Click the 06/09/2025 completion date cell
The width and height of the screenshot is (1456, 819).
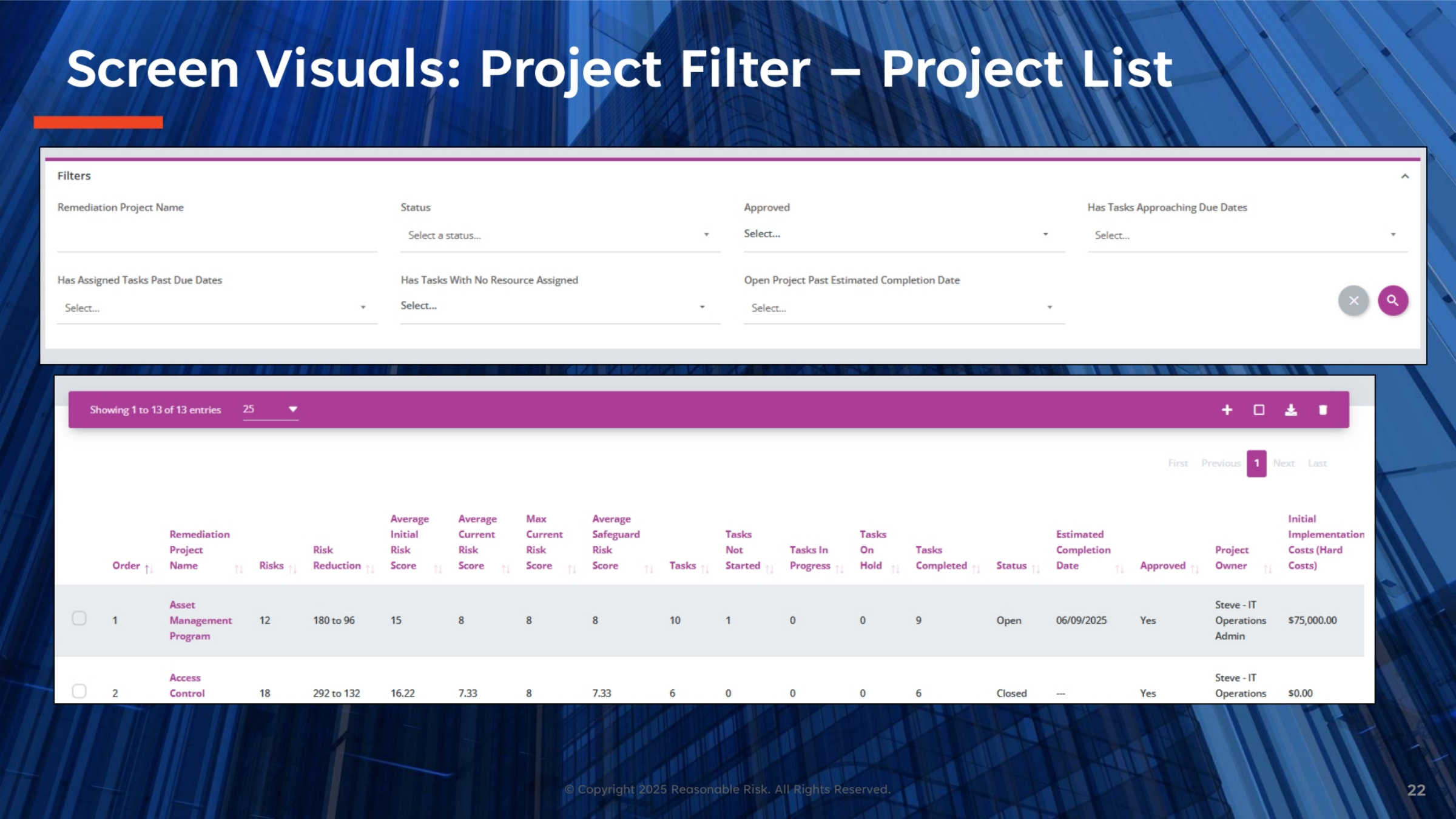[x=1081, y=621]
